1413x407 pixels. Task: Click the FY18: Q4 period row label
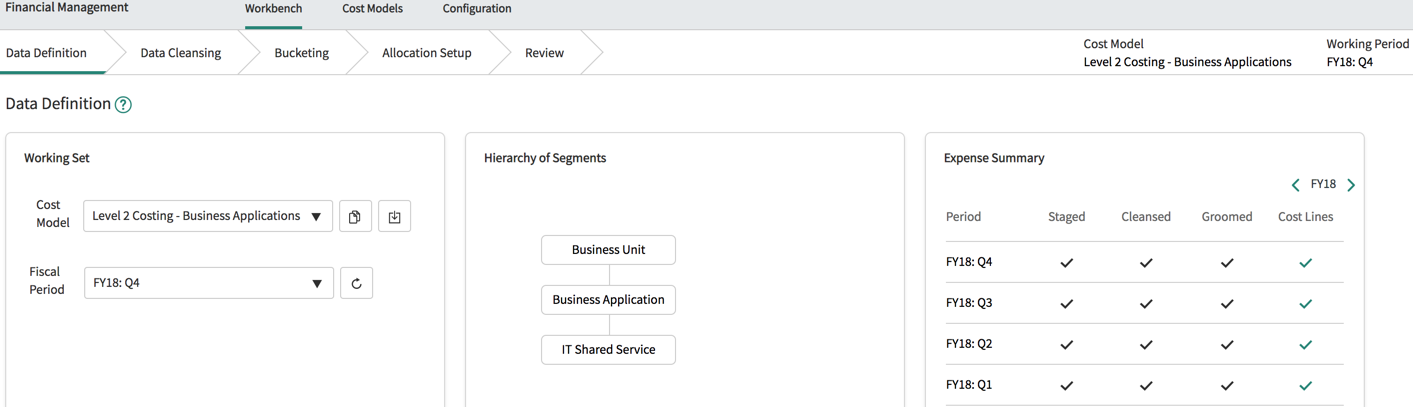point(969,262)
